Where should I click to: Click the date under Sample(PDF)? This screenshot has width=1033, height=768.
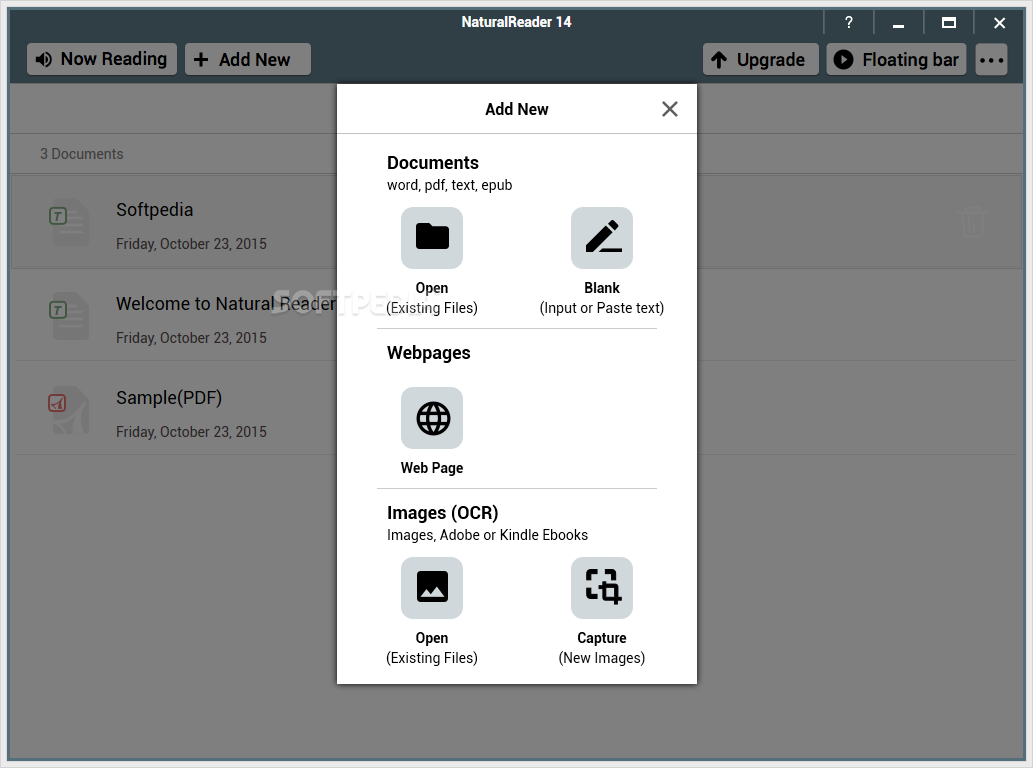191,431
